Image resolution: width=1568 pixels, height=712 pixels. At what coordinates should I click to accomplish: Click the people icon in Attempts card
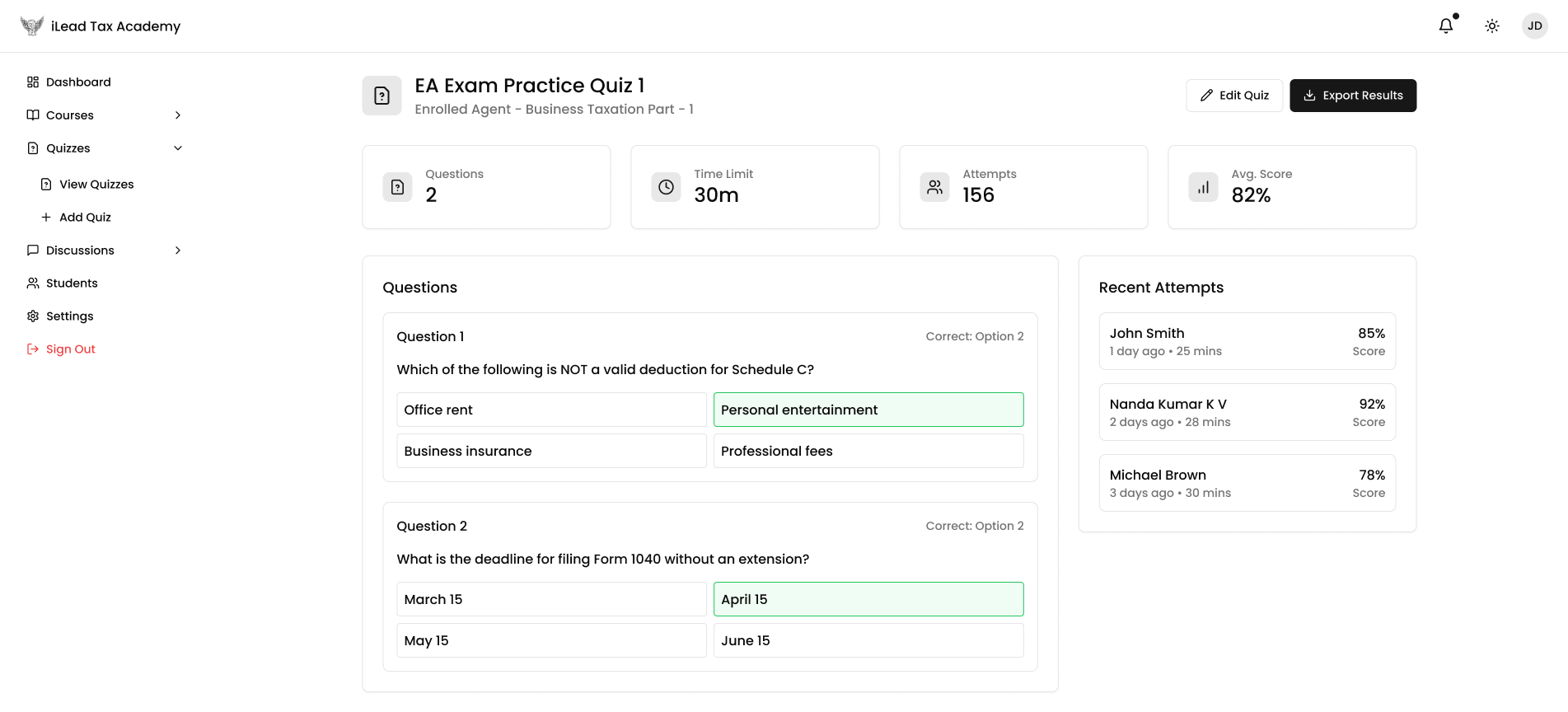934,187
